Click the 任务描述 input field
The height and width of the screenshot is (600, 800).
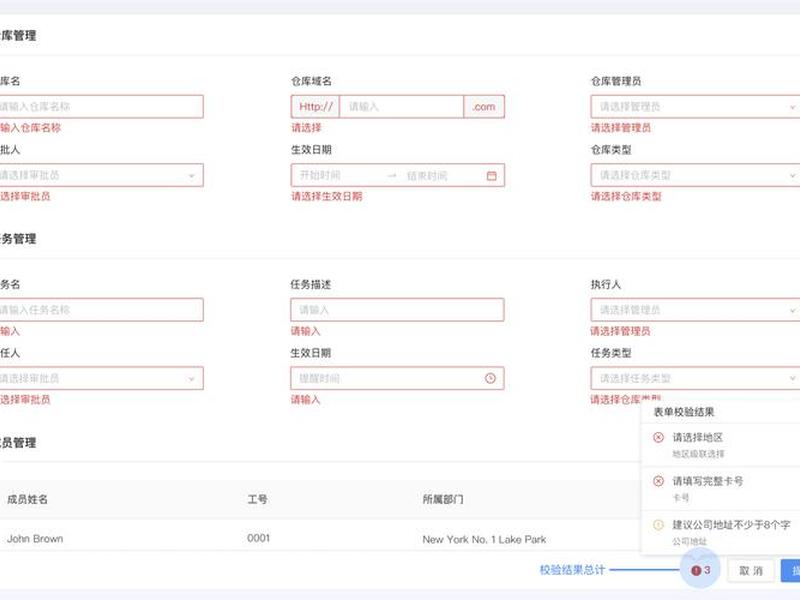pos(397,310)
